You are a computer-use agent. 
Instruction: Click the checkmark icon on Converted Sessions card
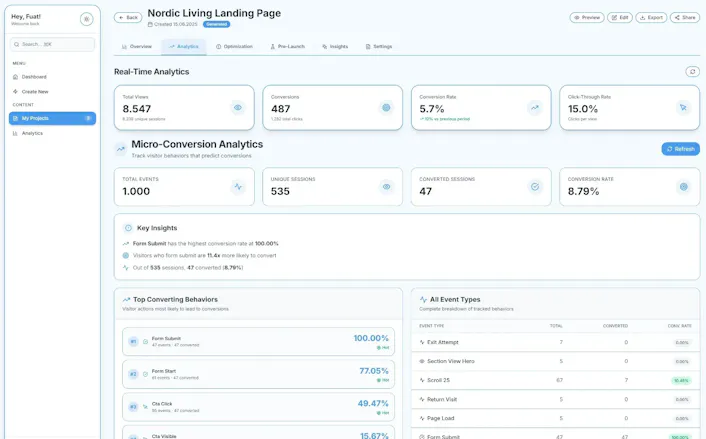click(x=534, y=186)
